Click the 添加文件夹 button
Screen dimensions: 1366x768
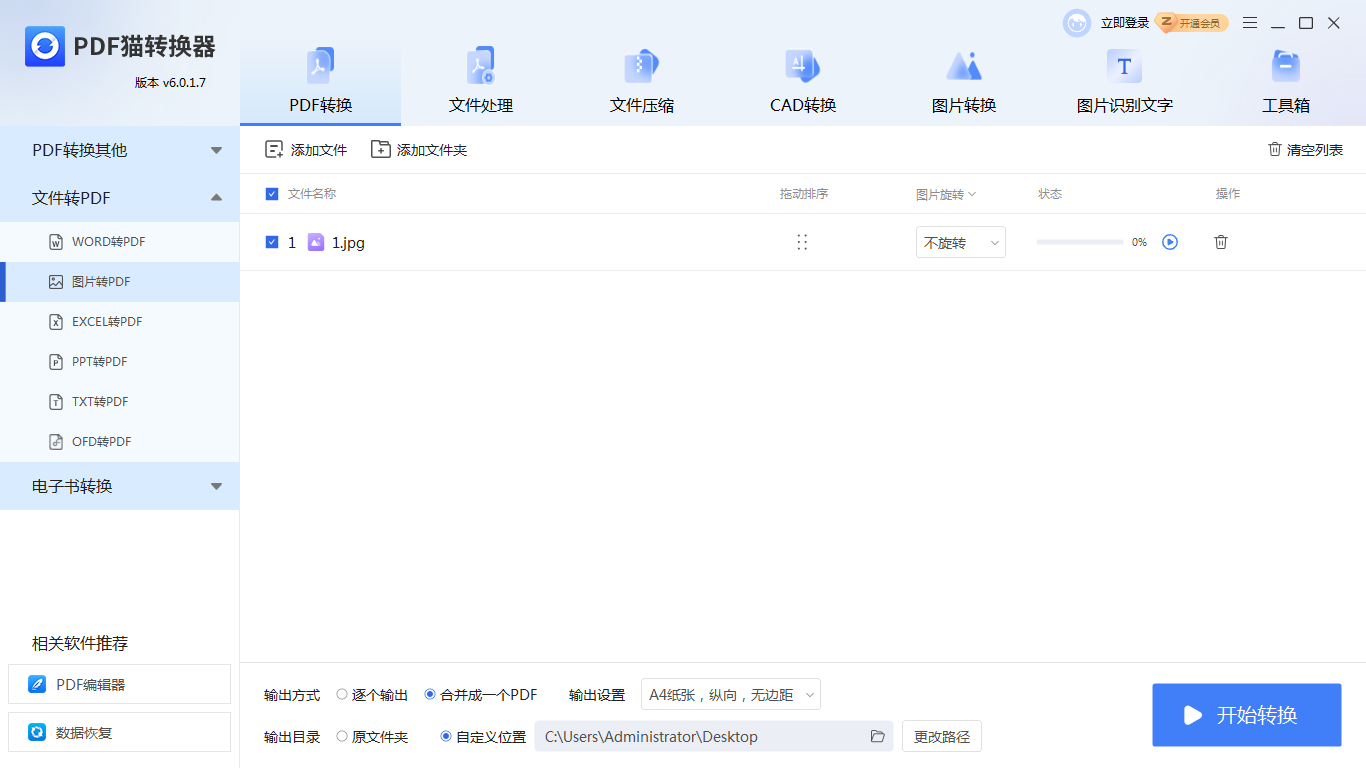[x=419, y=150]
